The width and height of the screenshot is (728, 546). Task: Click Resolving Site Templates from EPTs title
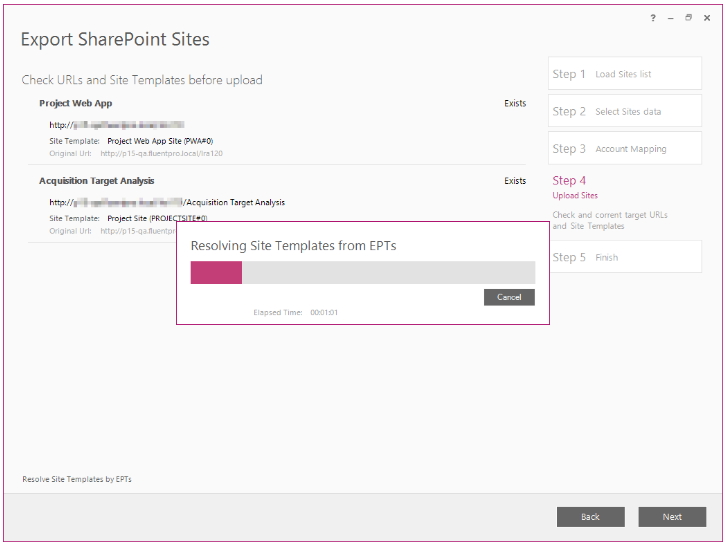(293, 246)
